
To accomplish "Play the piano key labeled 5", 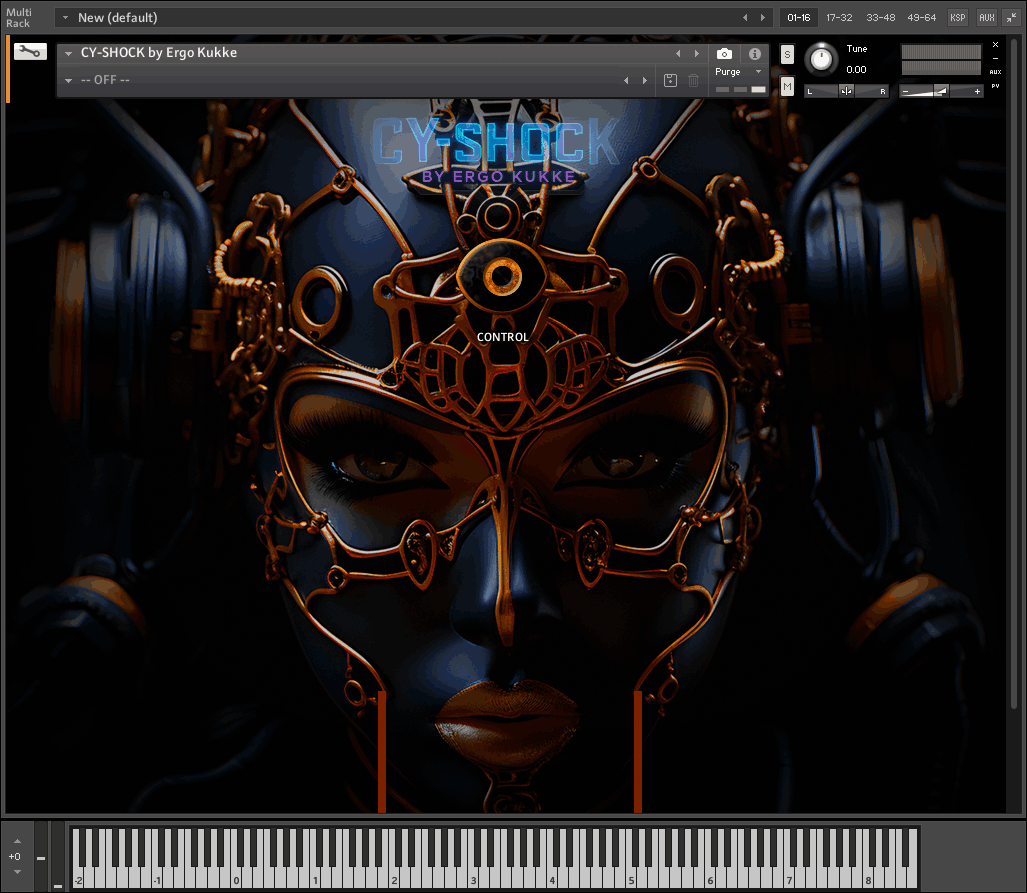I will click(x=631, y=879).
